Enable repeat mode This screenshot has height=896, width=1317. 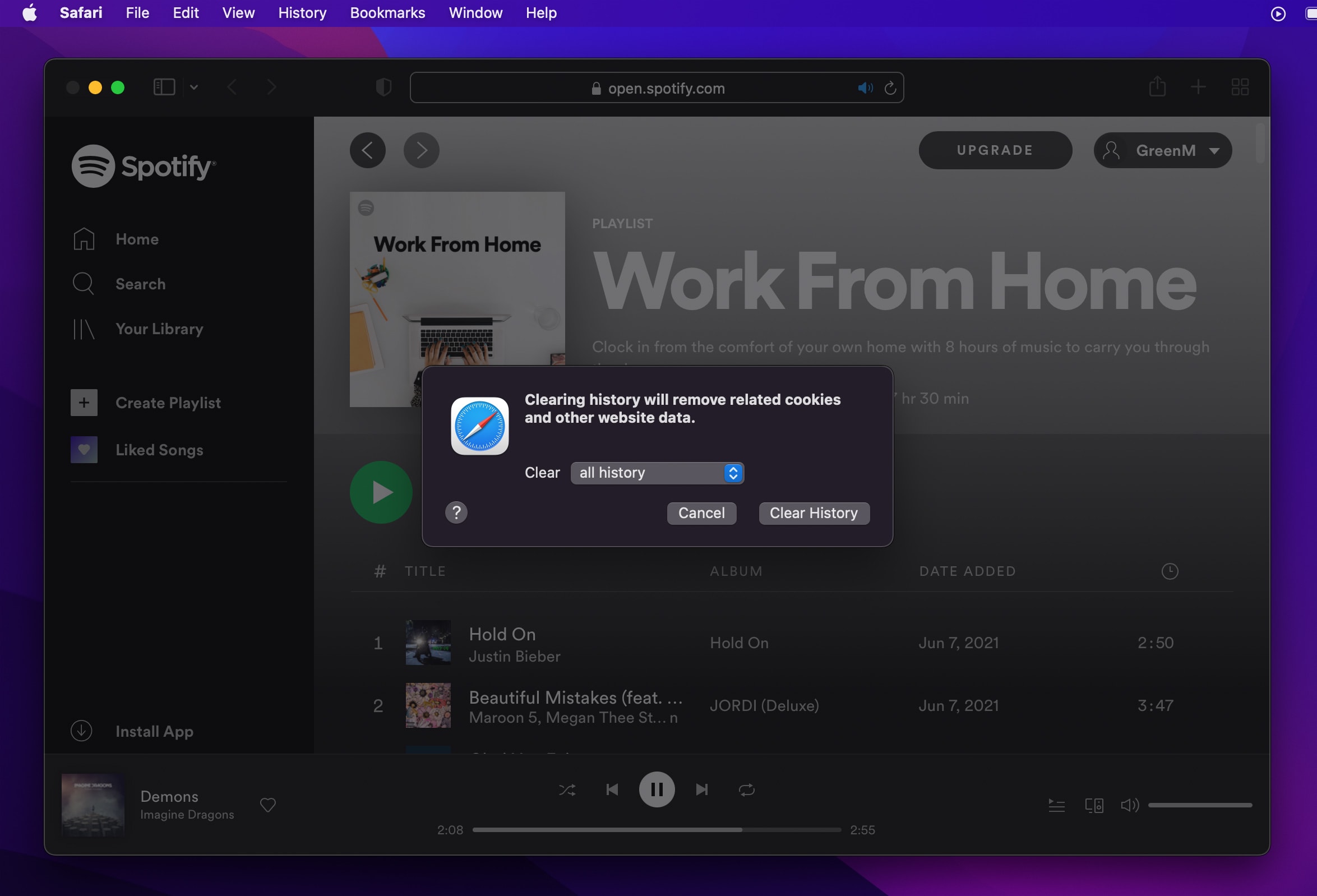(x=746, y=789)
